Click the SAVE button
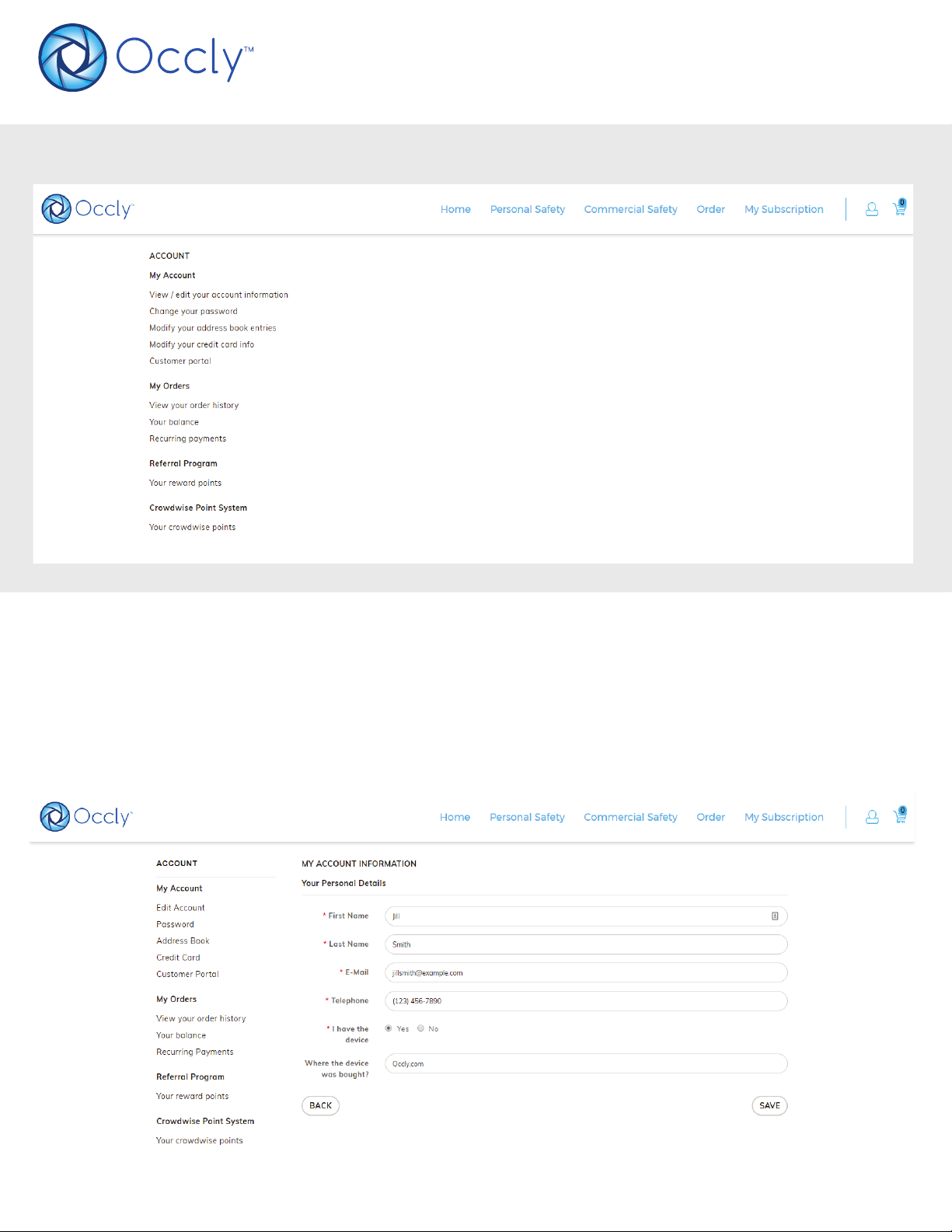 coord(769,1105)
